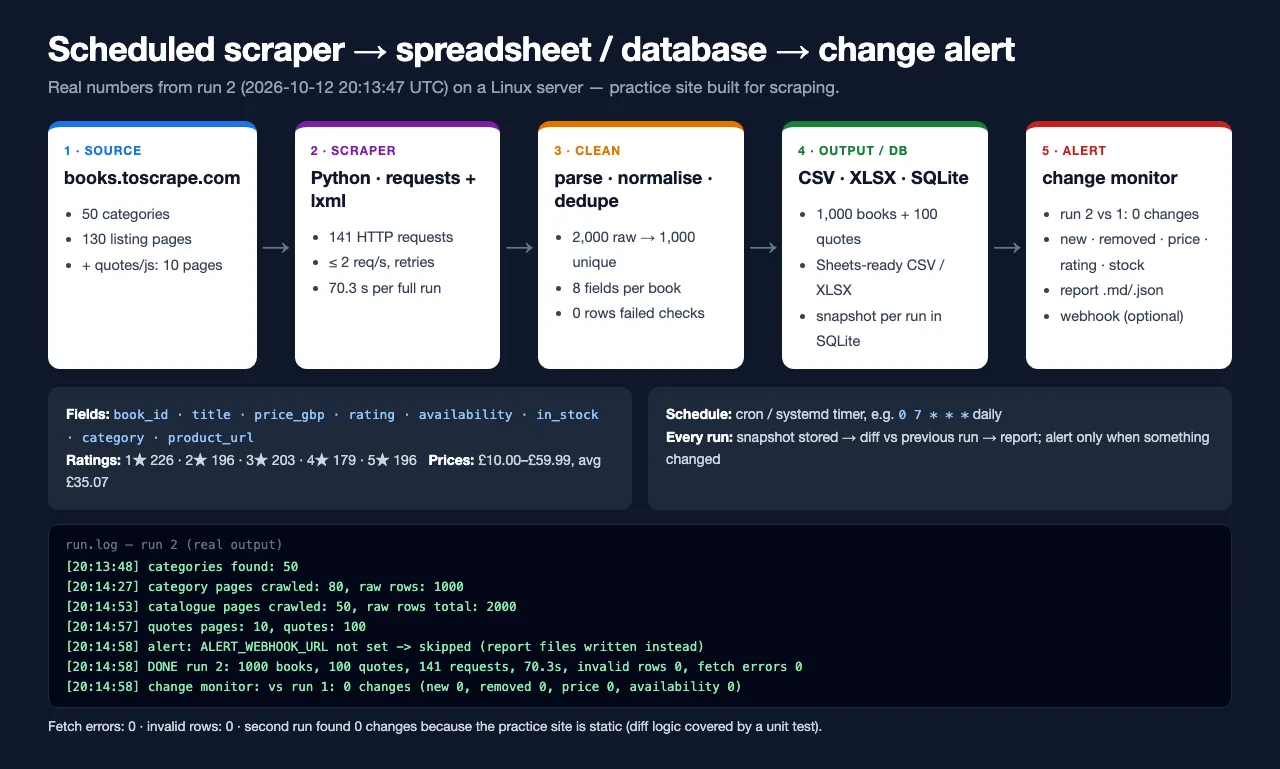Click the footer note starting "Fetch errors: 0"
Screen dimensions: 1280x769
click(x=435, y=726)
